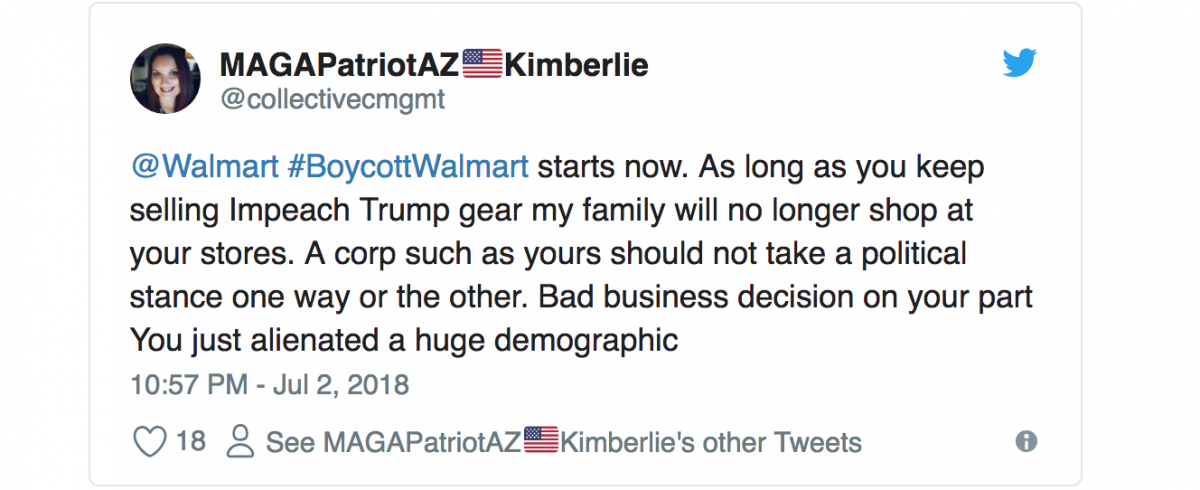Click the bold MAGAPatriotAZ display name
Viewport: 1200px width, 490px height.
point(339,66)
